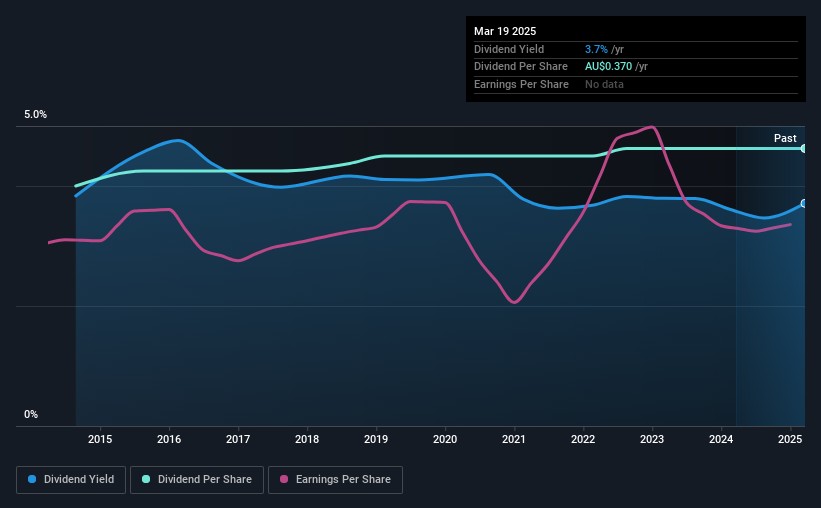Click the Past label on chart

tap(785, 138)
